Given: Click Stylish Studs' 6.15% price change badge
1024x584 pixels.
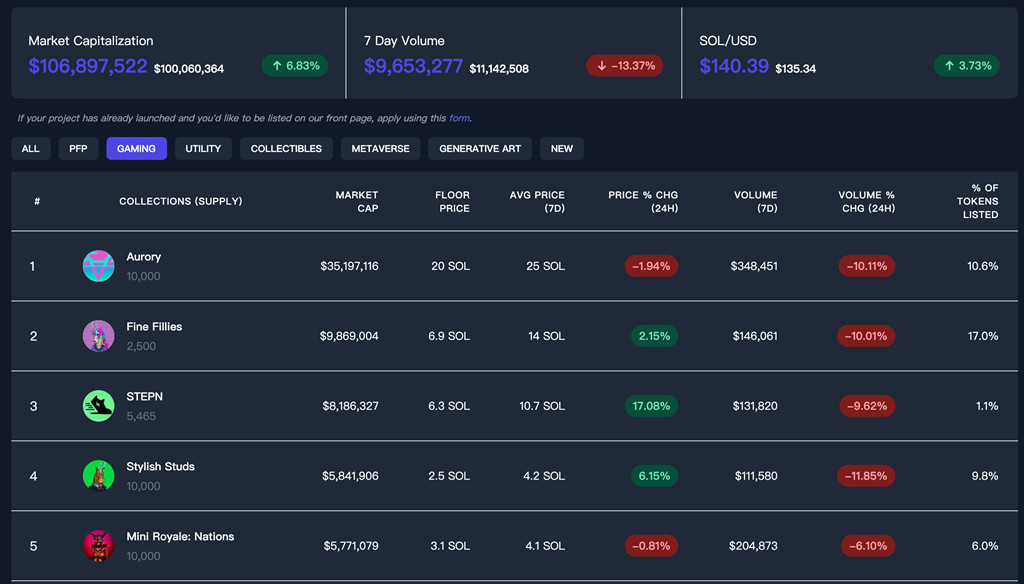Looking at the screenshot, I should tap(654, 476).
